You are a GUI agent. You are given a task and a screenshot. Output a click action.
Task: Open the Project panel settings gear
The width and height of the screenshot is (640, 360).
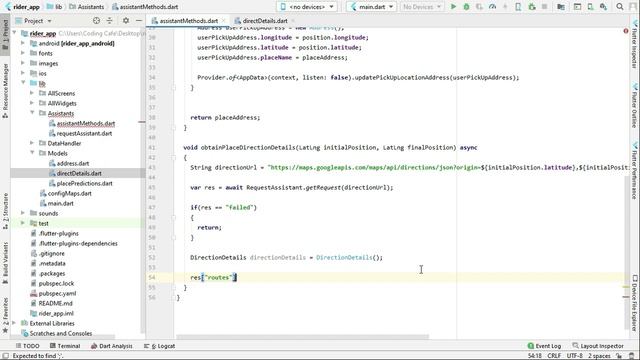[x=126, y=20]
